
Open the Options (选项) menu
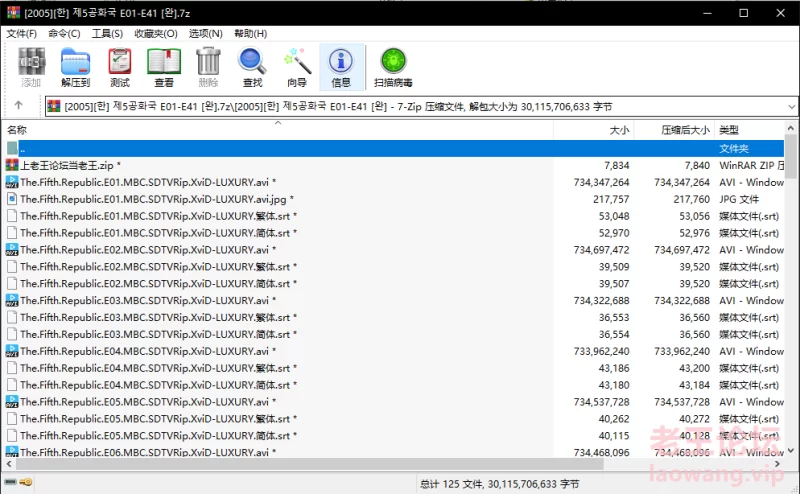(x=206, y=34)
